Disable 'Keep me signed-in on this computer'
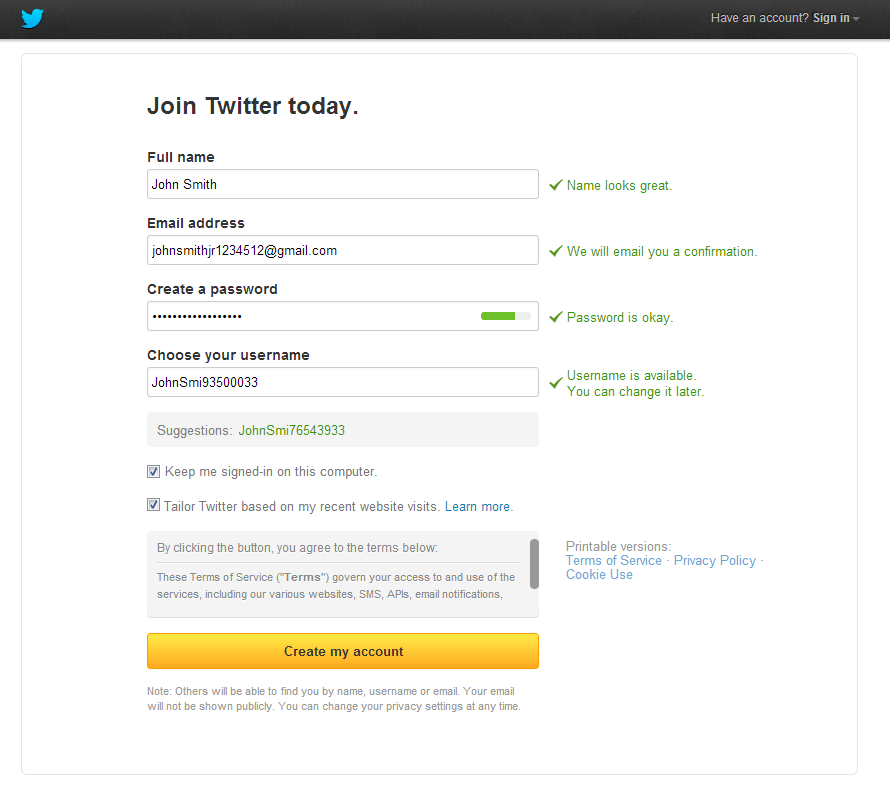This screenshot has width=890, height=795. click(153, 471)
